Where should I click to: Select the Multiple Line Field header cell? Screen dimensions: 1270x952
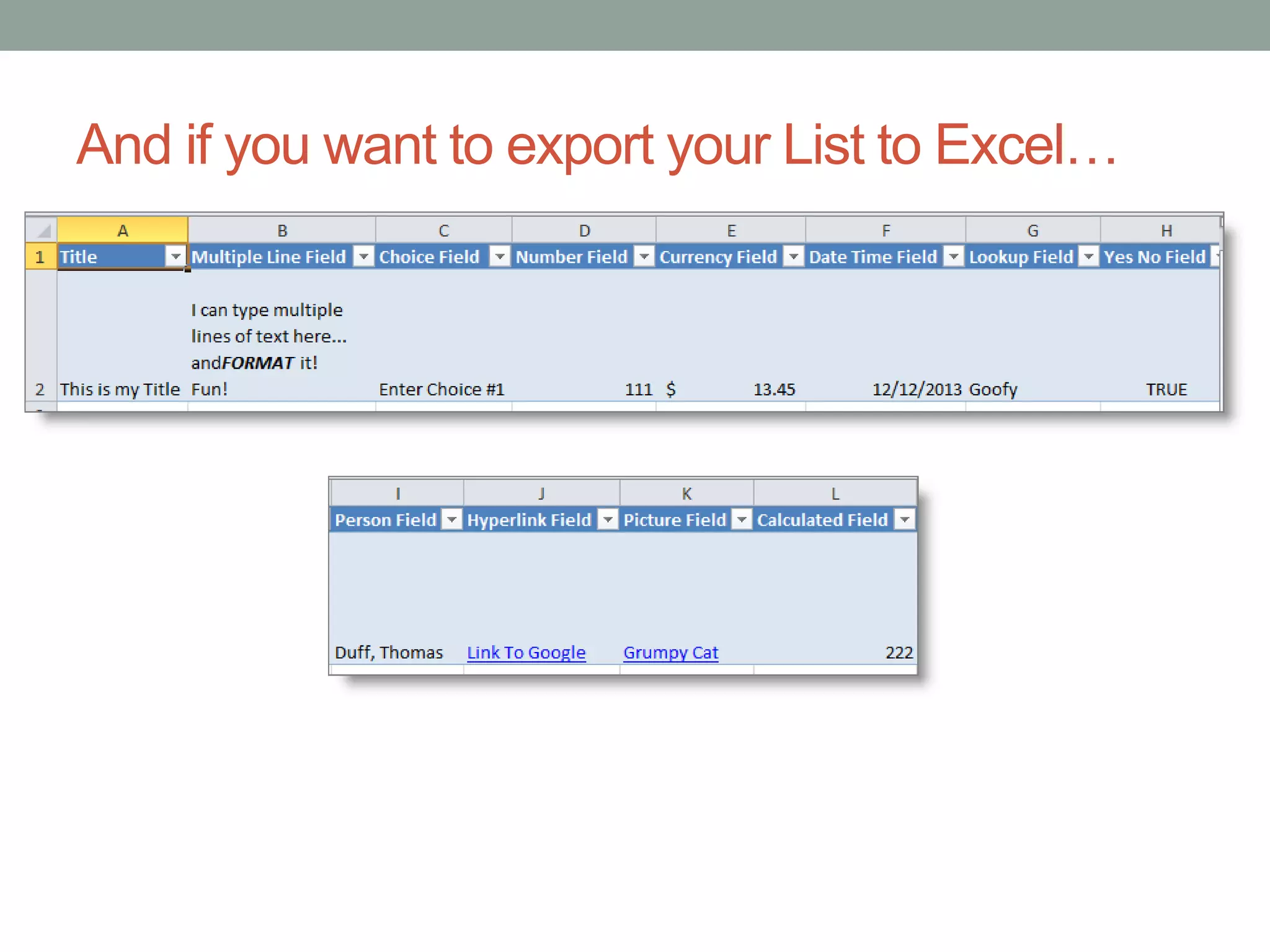coord(282,257)
